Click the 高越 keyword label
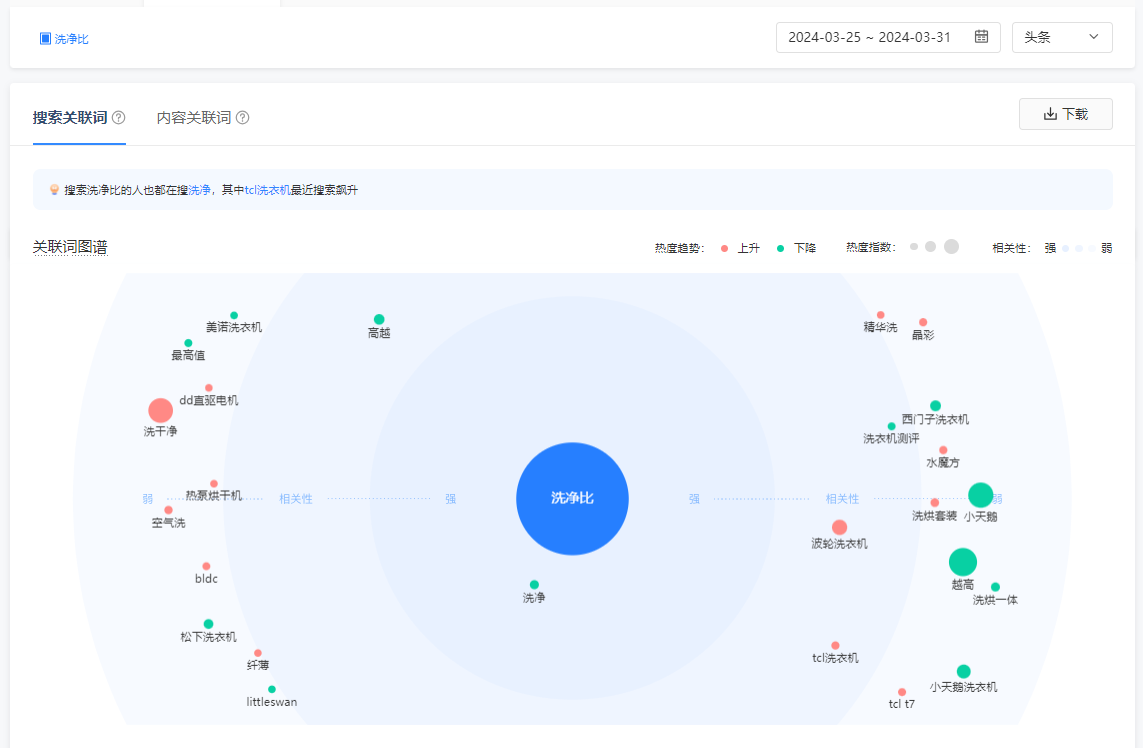 click(379, 333)
